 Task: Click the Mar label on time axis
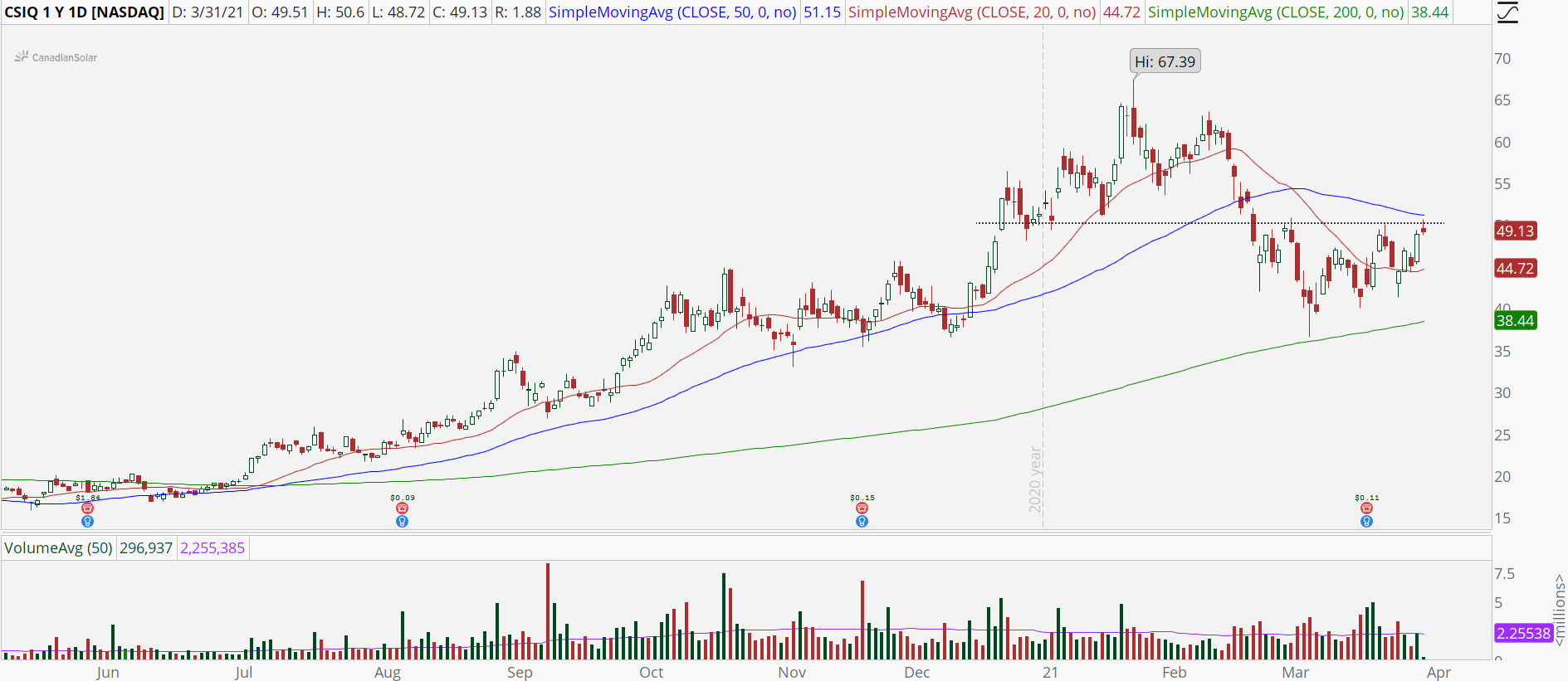(x=1296, y=672)
